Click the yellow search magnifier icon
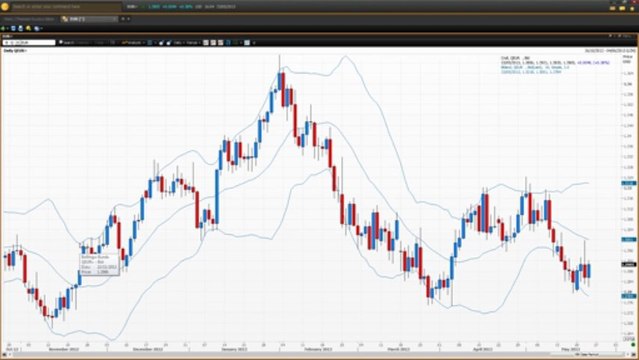Image resolution: width=639 pixels, height=360 pixels. (x=28, y=29)
